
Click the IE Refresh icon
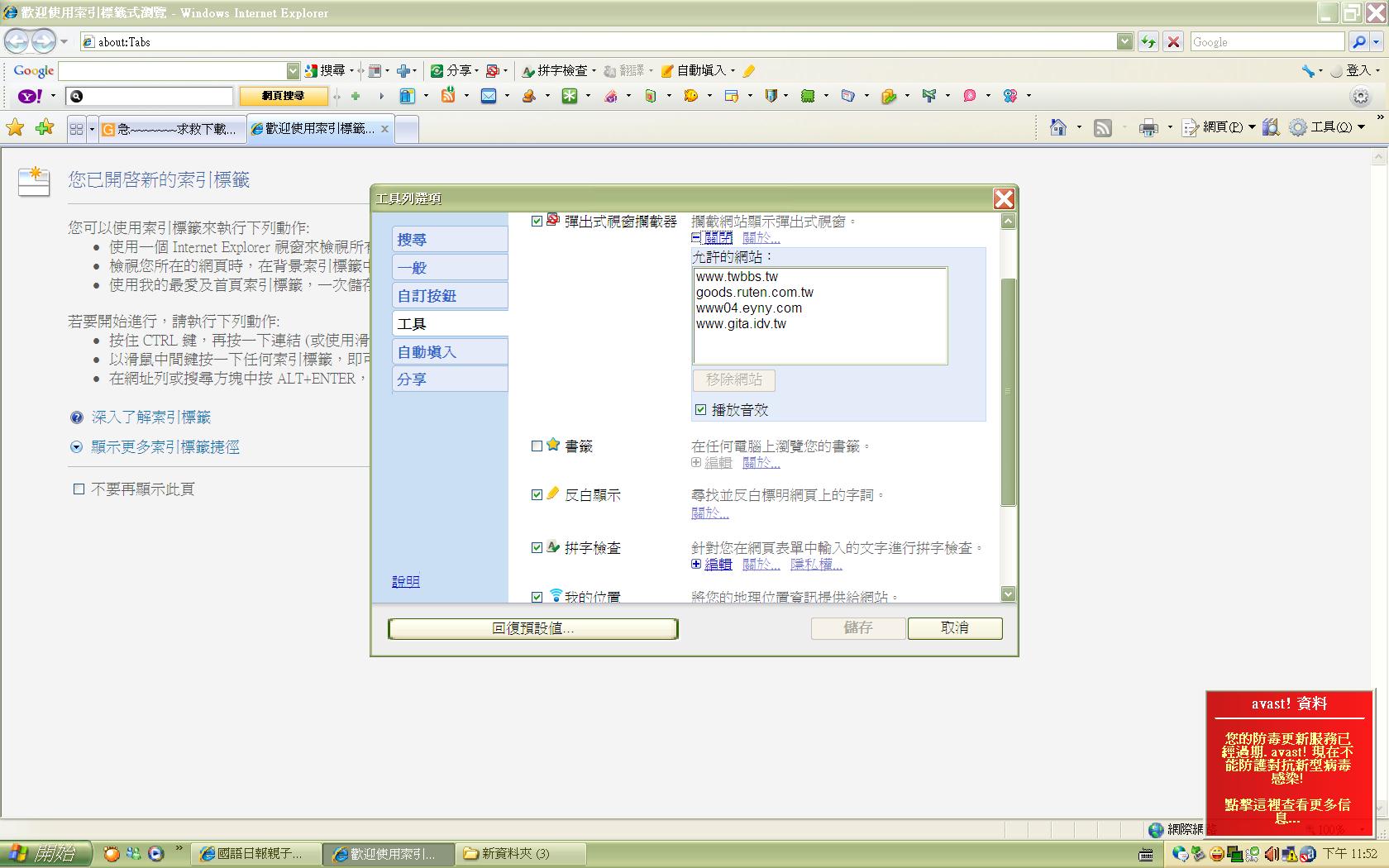1148,41
